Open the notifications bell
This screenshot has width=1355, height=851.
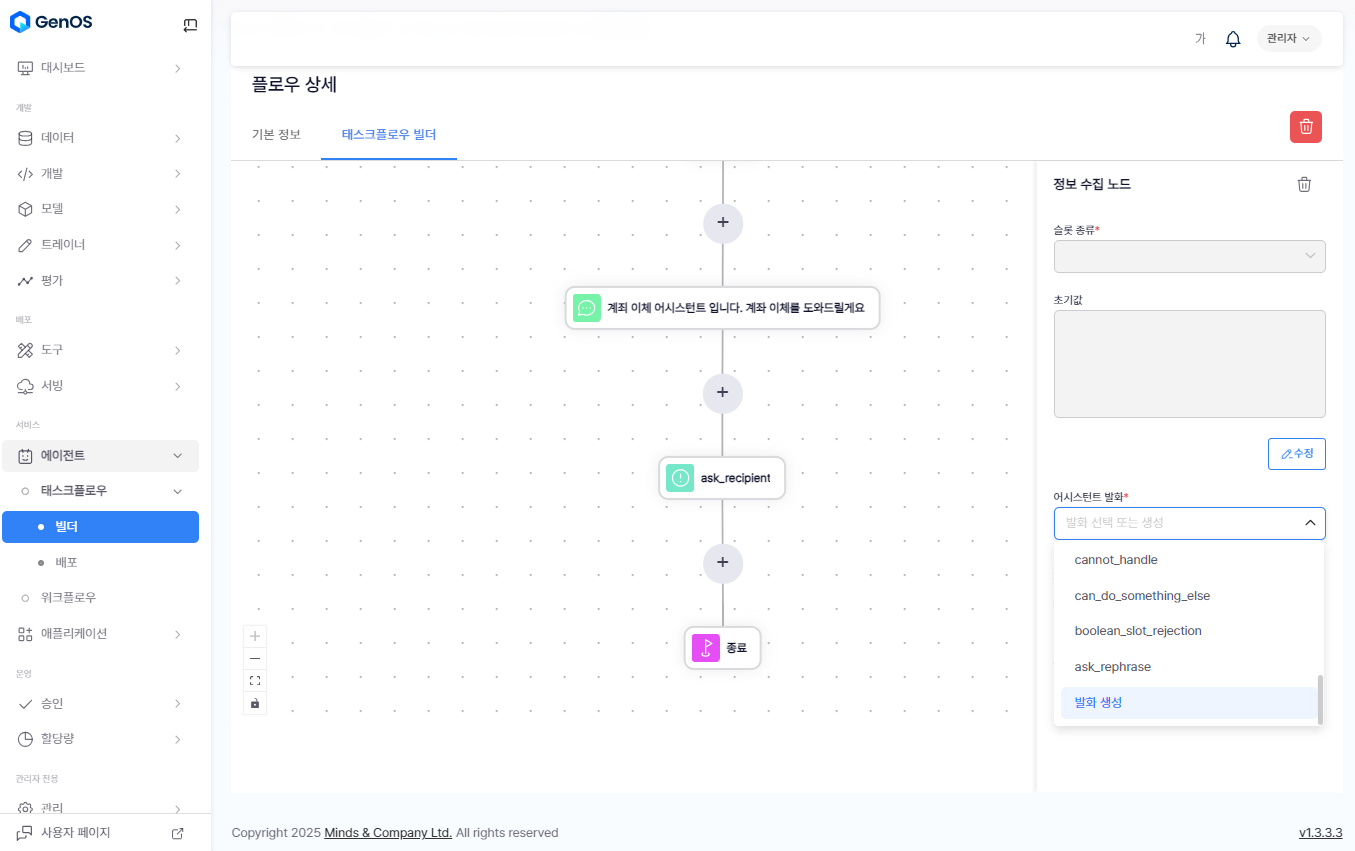(x=1233, y=39)
